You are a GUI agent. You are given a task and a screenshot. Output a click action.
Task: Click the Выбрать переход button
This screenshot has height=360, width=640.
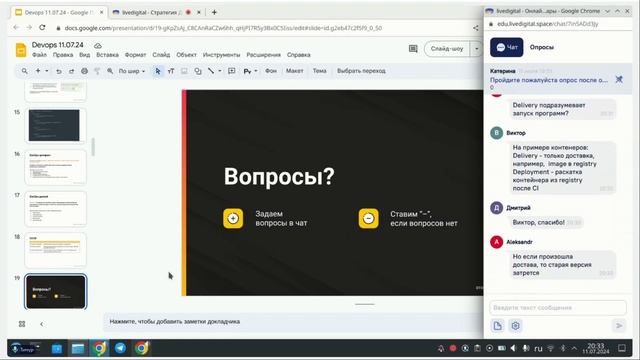361,71
